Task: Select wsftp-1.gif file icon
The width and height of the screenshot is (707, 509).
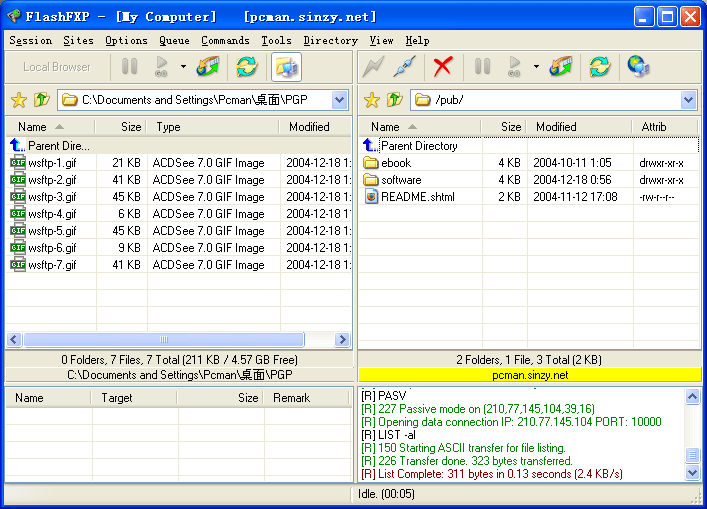Action: (18, 162)
